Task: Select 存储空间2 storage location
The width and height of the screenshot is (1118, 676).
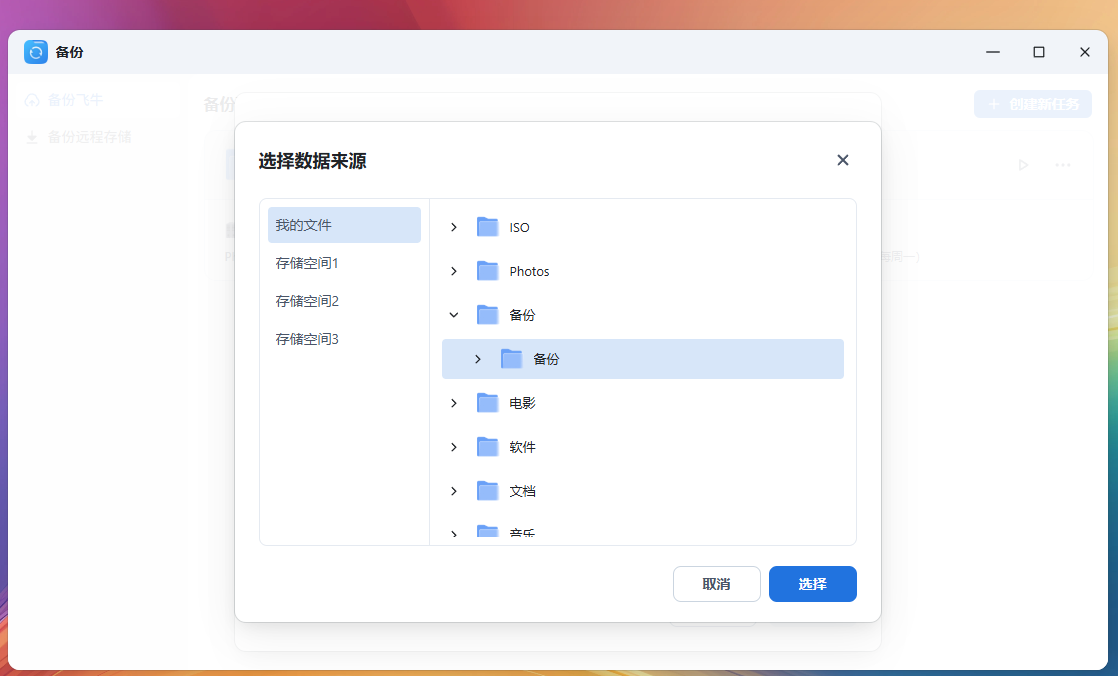Action: pyautogui.click(x=307, y=301)
